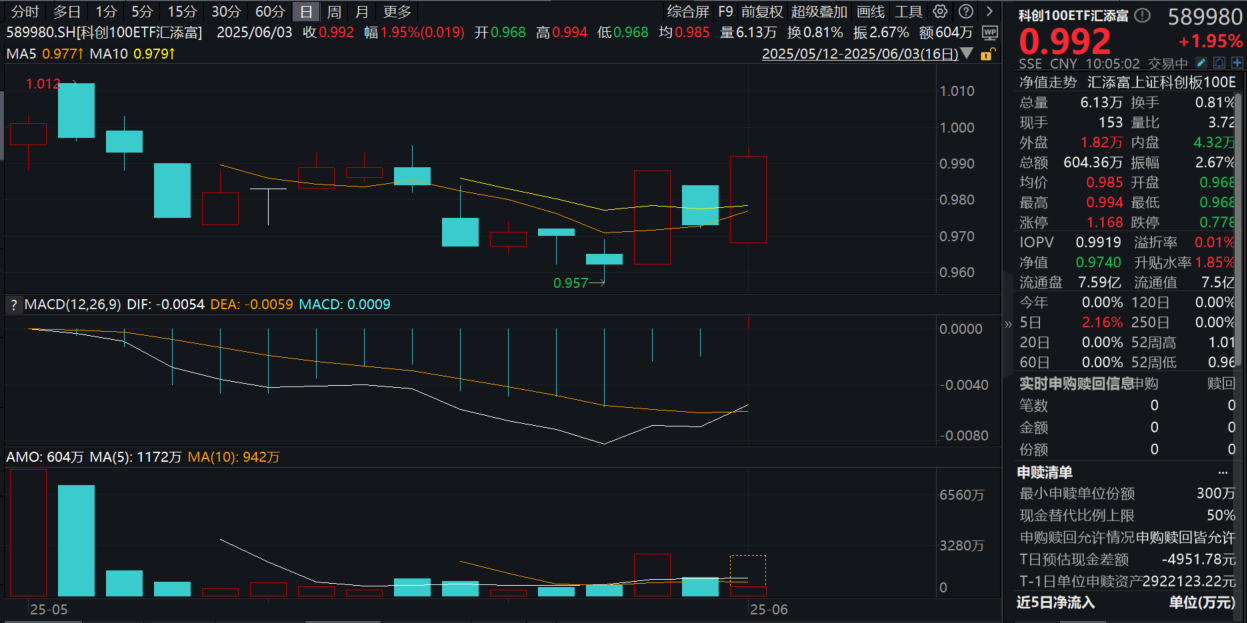Viewport: 1247px width, 623px height.
Task: Click the info icon beside 科创100ETF汇添富 title
Action: (1143, 16)
